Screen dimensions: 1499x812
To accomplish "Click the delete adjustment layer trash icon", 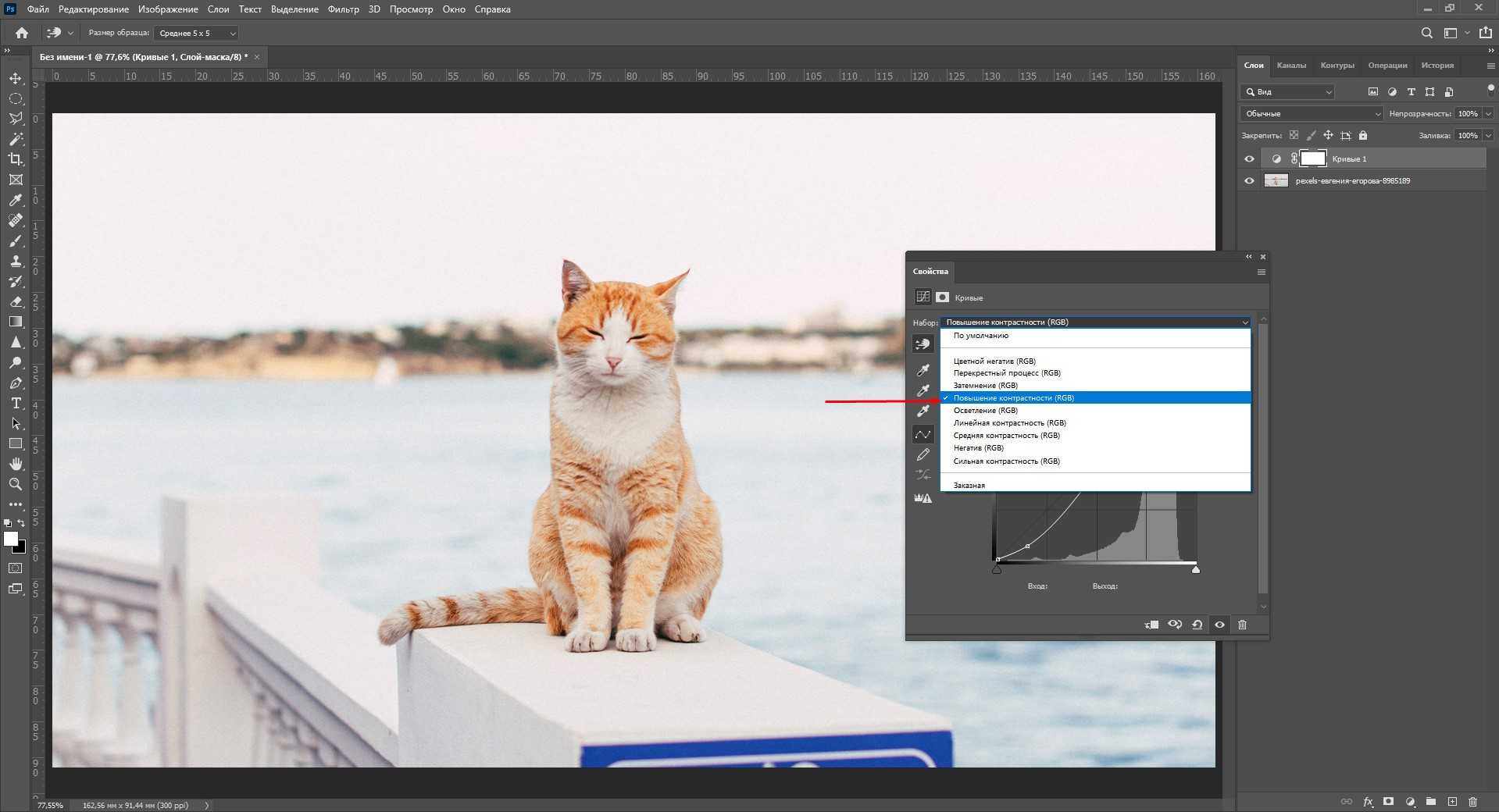I will coord(1242,625).
